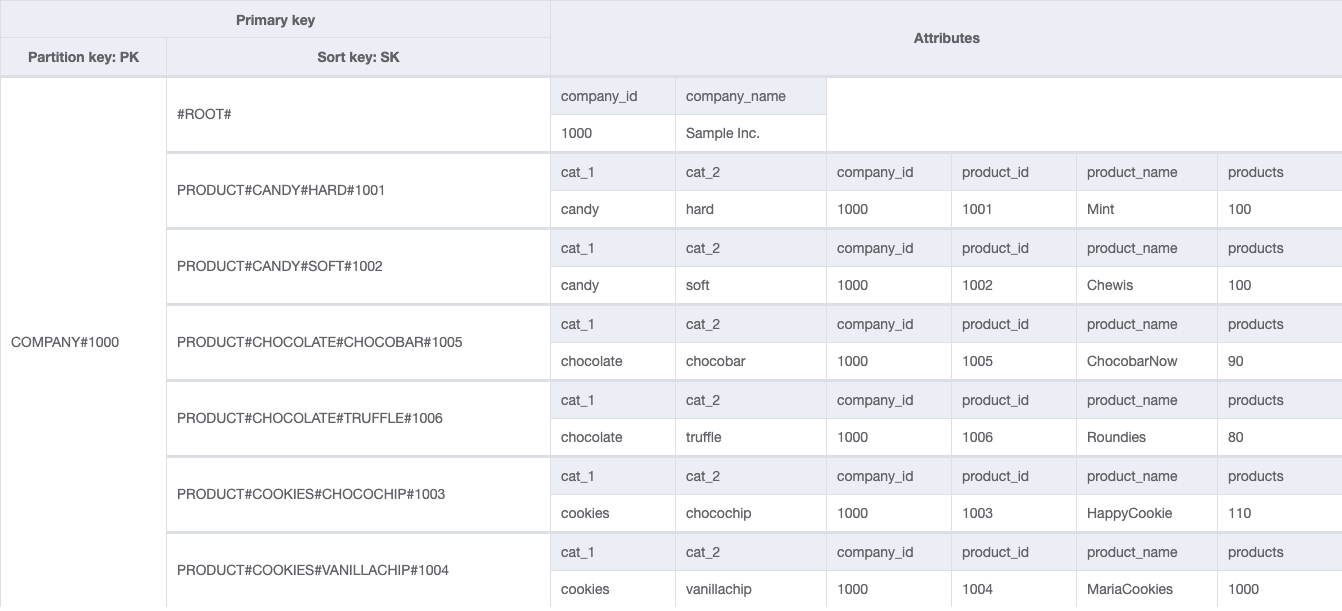Click the #ROOT# sort key cell
1342x611 pixels.
click(x=358, y=115)
